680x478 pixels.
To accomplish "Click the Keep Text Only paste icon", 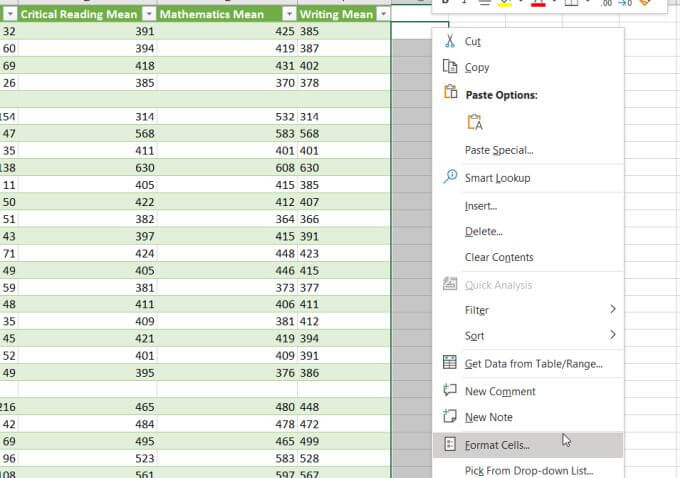I will click(475, 122).
